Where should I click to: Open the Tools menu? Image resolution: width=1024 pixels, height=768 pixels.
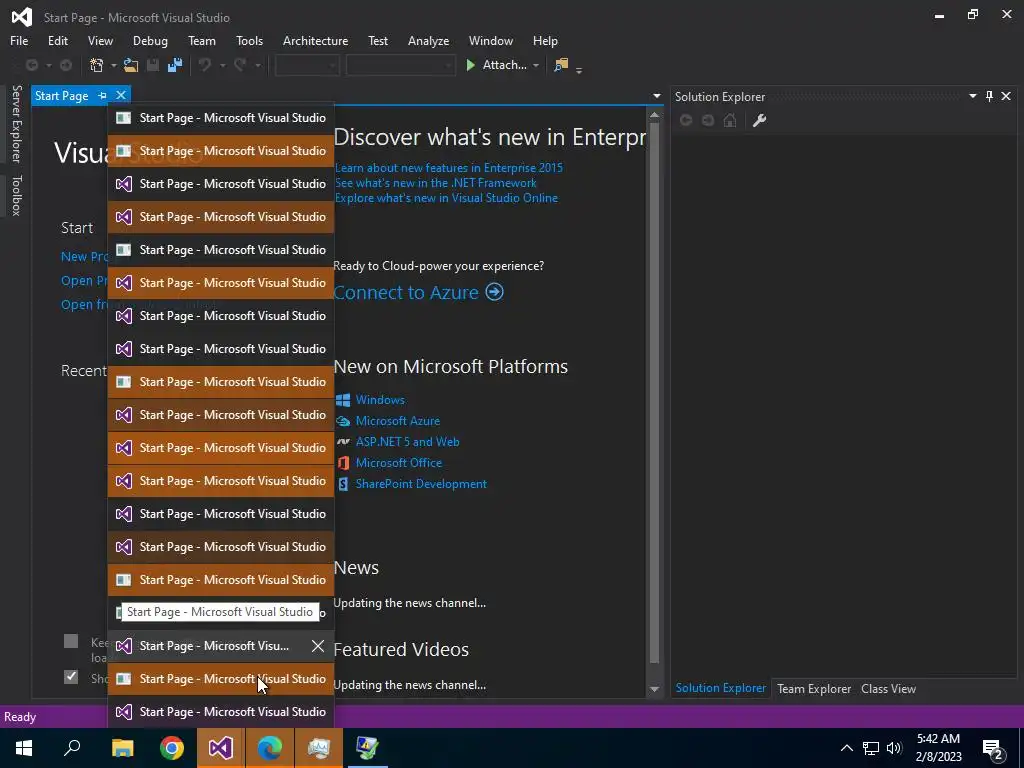[x=249, y=40]
